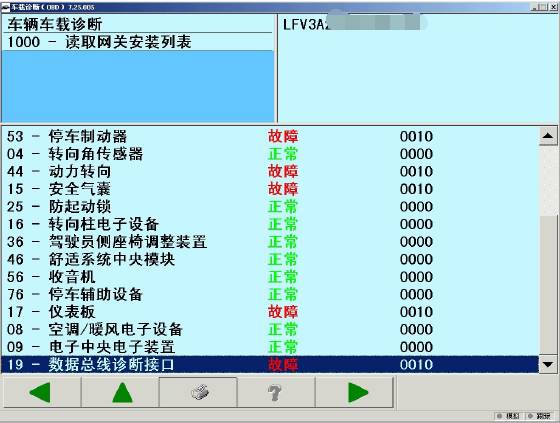Open help with the question mark button

pyautogui.click(x=276, y=392)
